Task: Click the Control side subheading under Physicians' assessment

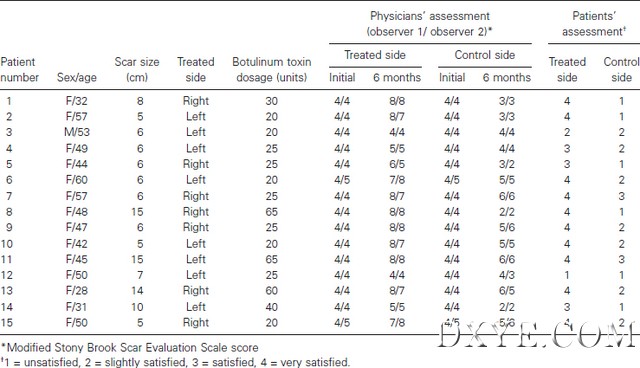Action: coord(484,55)
